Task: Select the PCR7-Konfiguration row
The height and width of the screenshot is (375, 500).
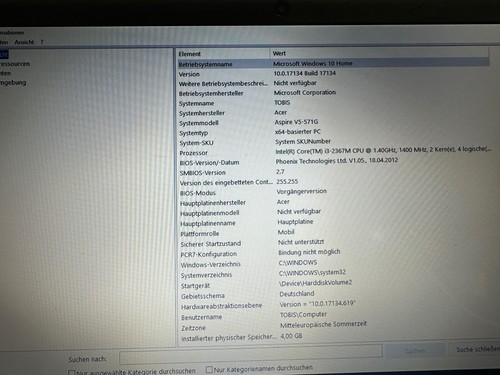Action: [x=333, y=254]
